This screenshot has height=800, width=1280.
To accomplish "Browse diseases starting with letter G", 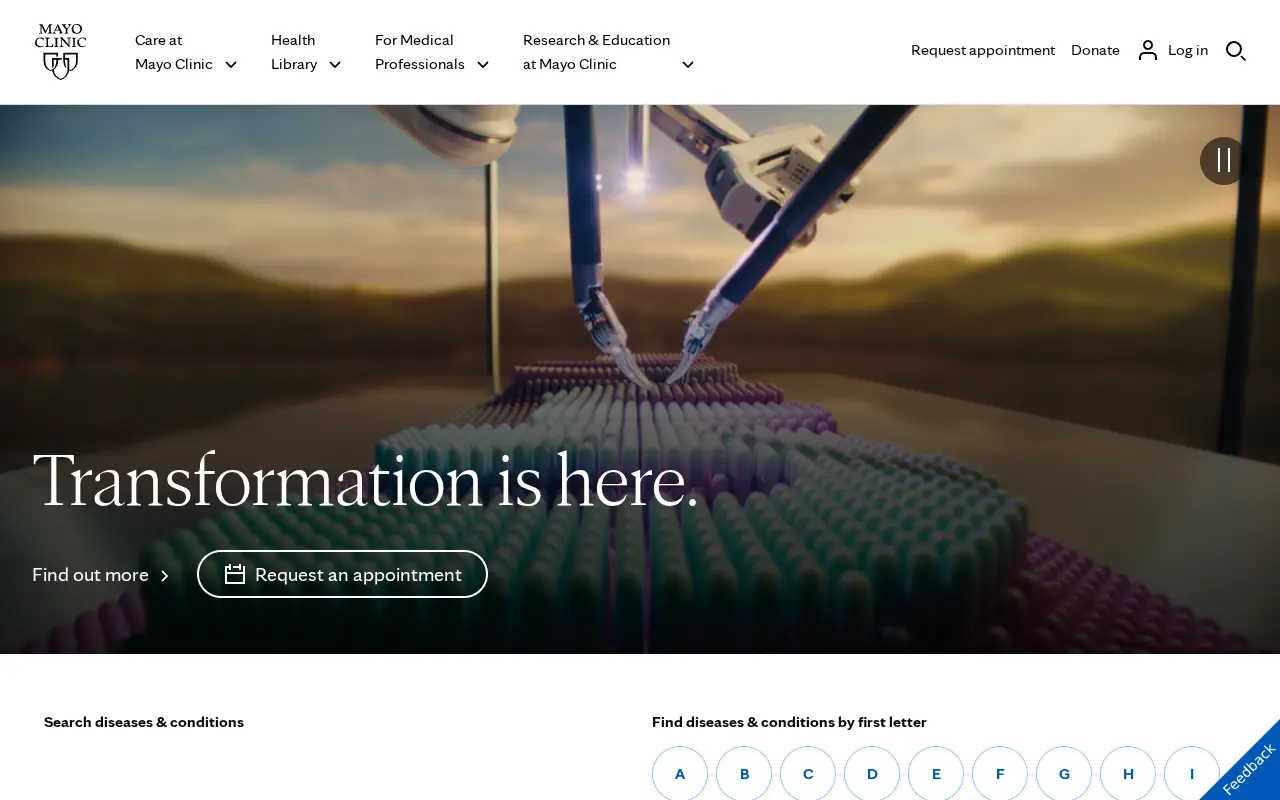I will (x=1064, y=774).
